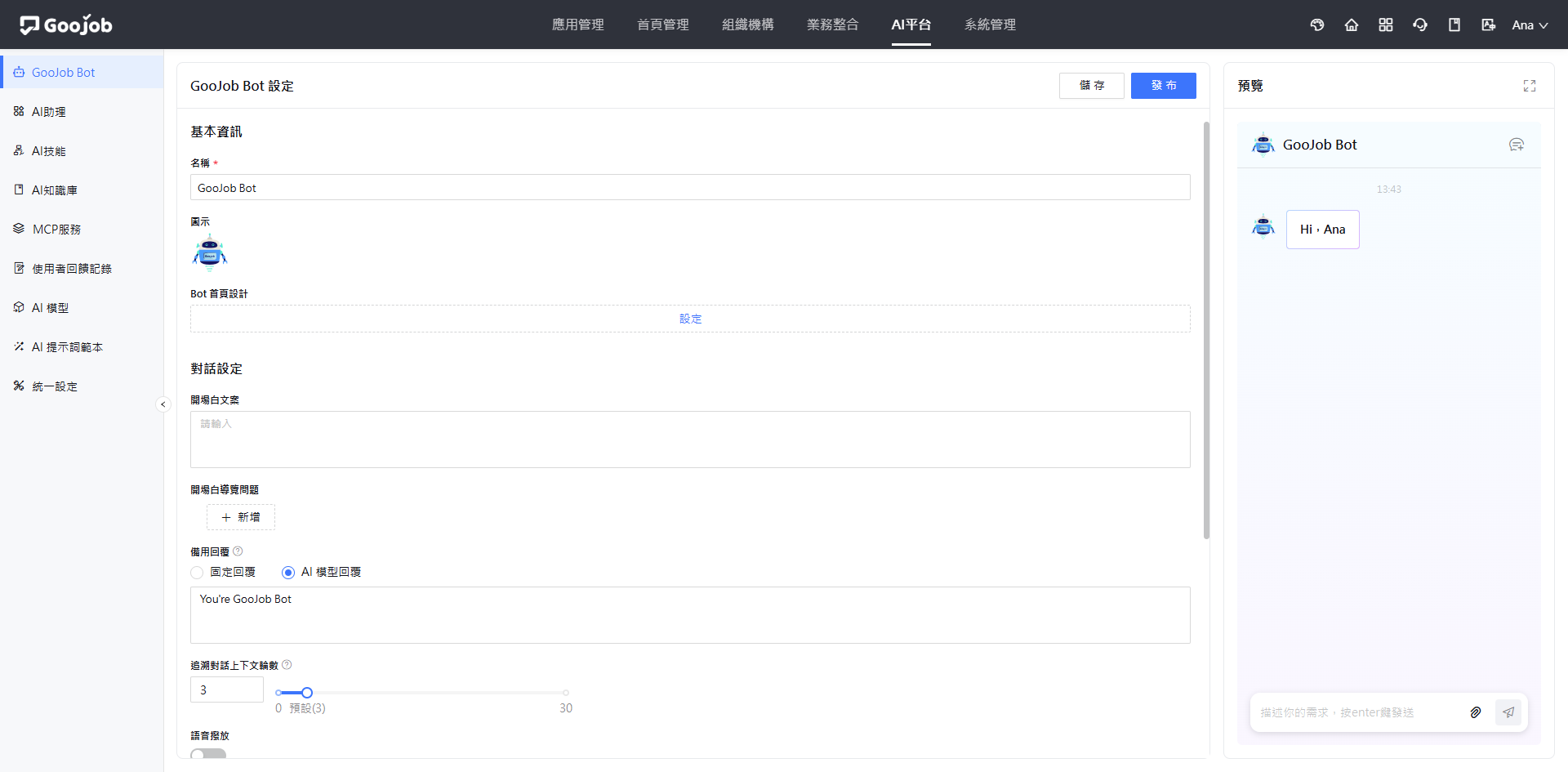1568x772 pixels.
Task: Click the AI技能 sidebar icon
Action: [19, 150]
